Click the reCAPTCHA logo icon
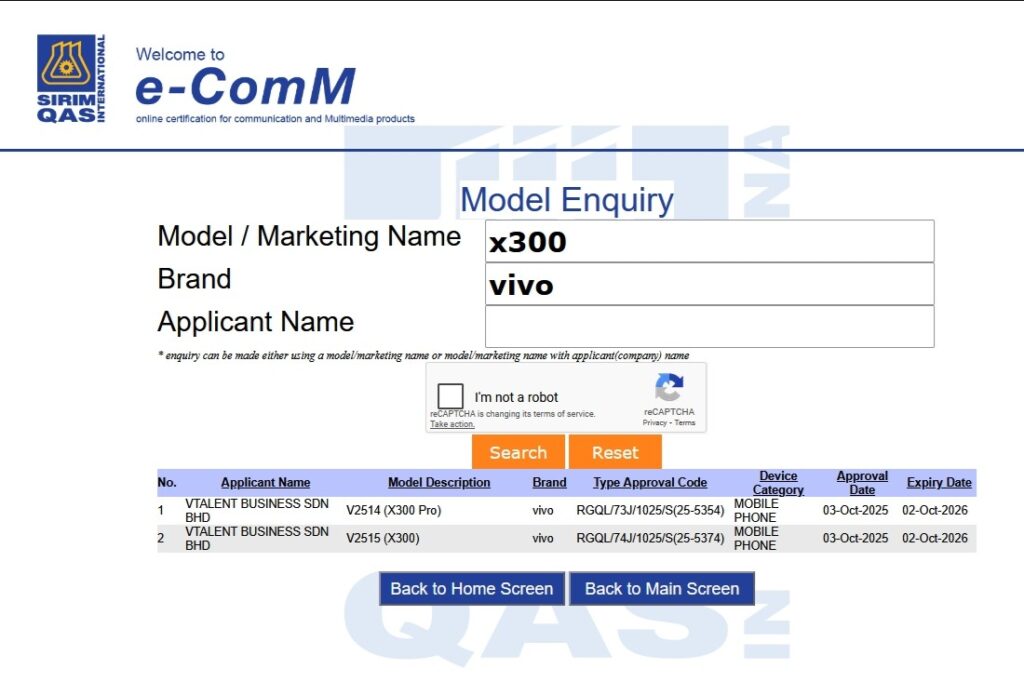Viewport: 1024px width, 682px height. [x=669, y=388]
